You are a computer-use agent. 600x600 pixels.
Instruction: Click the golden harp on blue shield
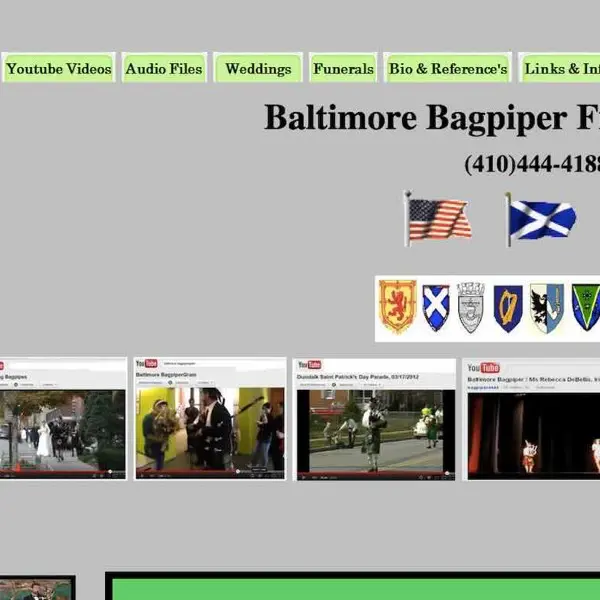point(508,308)
